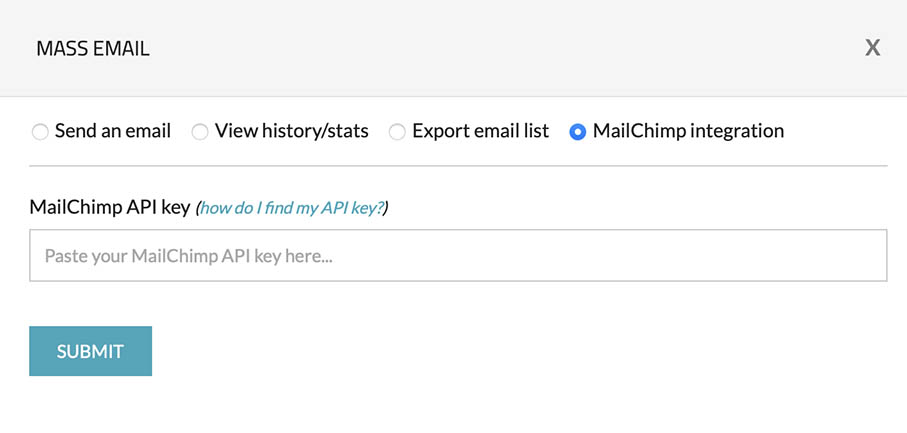907x433 pixels.
Task: Pick the "Export email list" radio button
Action: pos(397,132)
